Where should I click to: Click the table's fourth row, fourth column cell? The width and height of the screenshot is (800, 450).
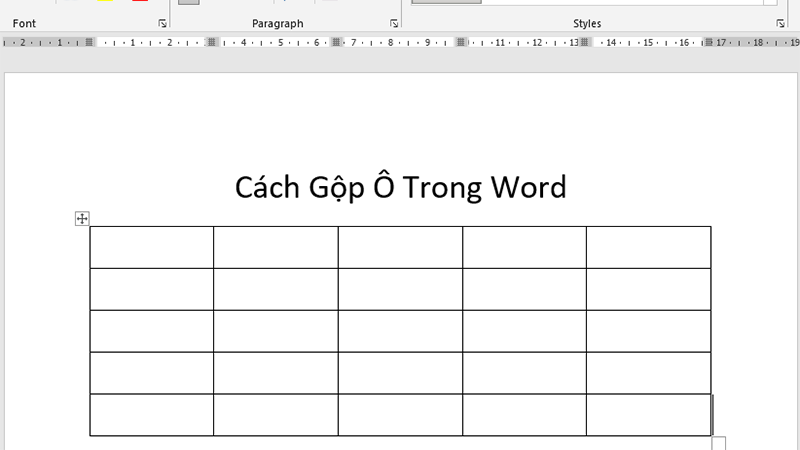(524, 373)
